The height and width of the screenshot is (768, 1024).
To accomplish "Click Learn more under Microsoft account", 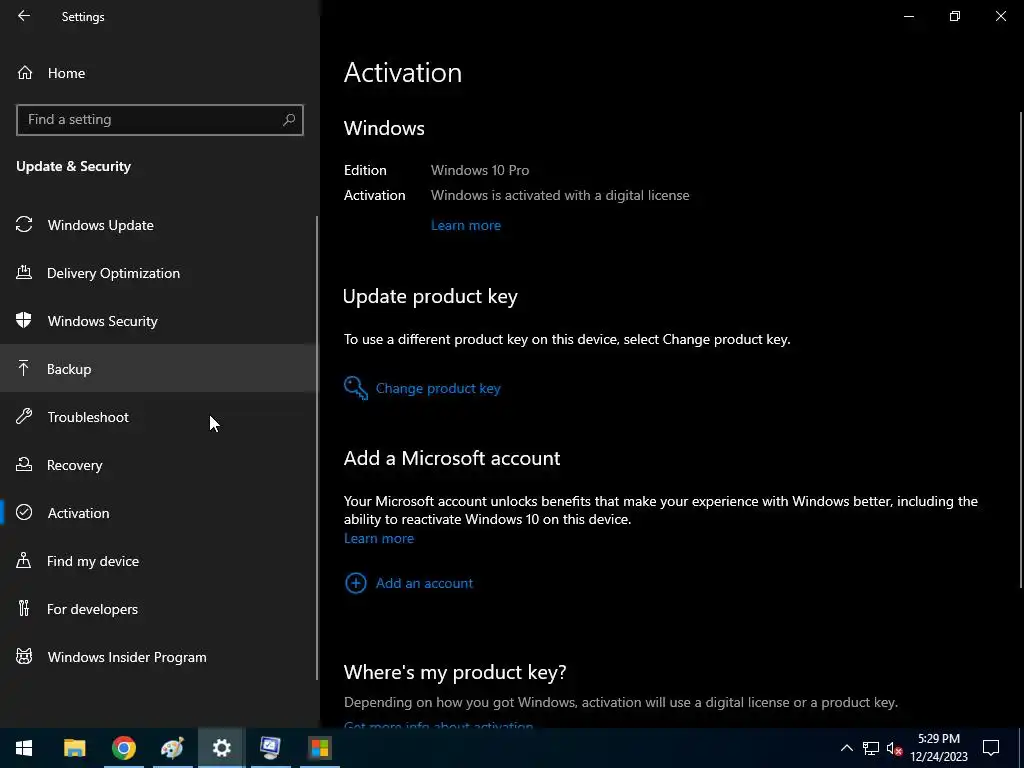I will click(379, 538).
